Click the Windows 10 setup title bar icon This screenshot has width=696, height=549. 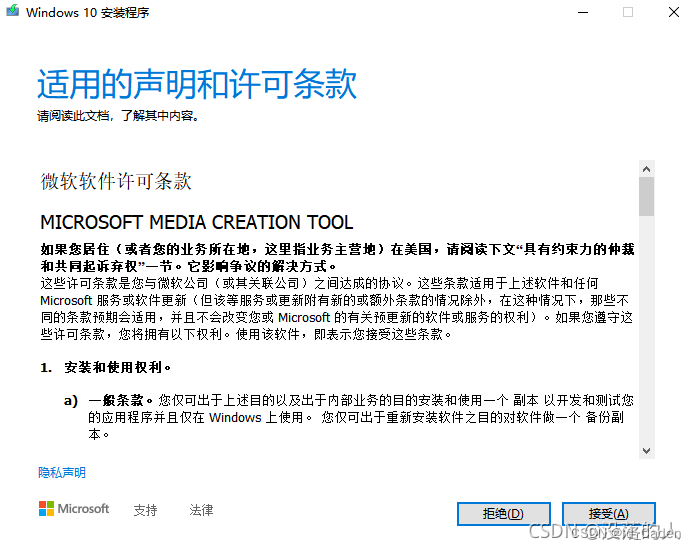[12, 11]
